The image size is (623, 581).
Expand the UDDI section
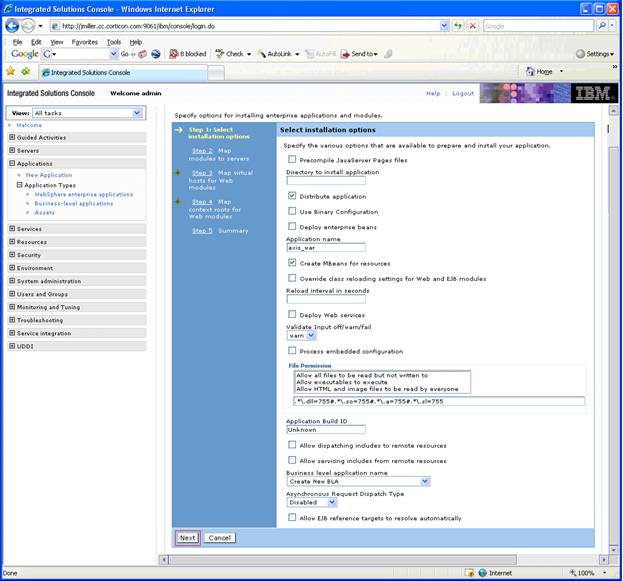(x=12, y=346)
